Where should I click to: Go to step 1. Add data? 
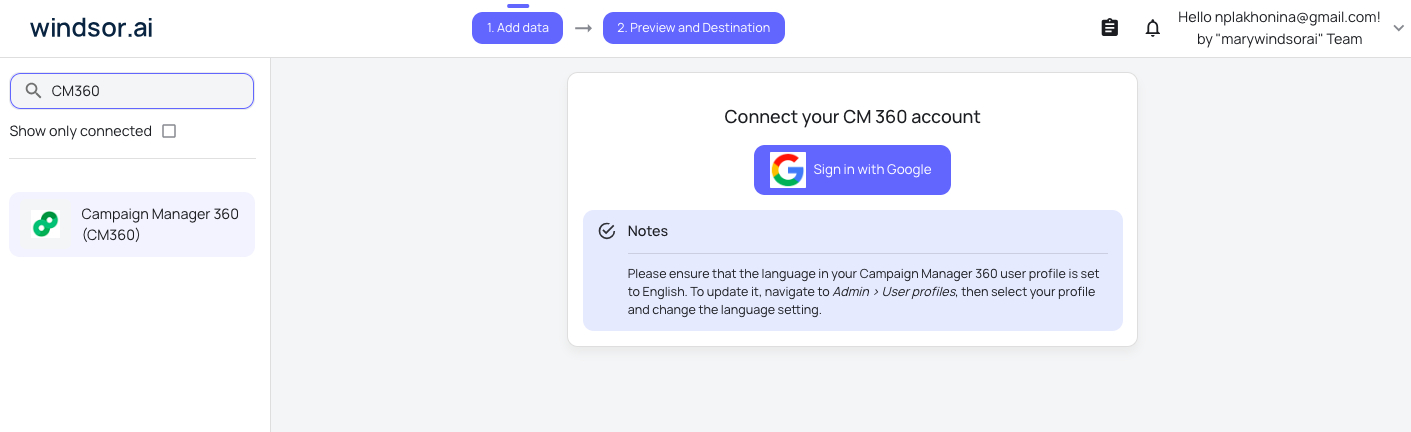[518, 28]
